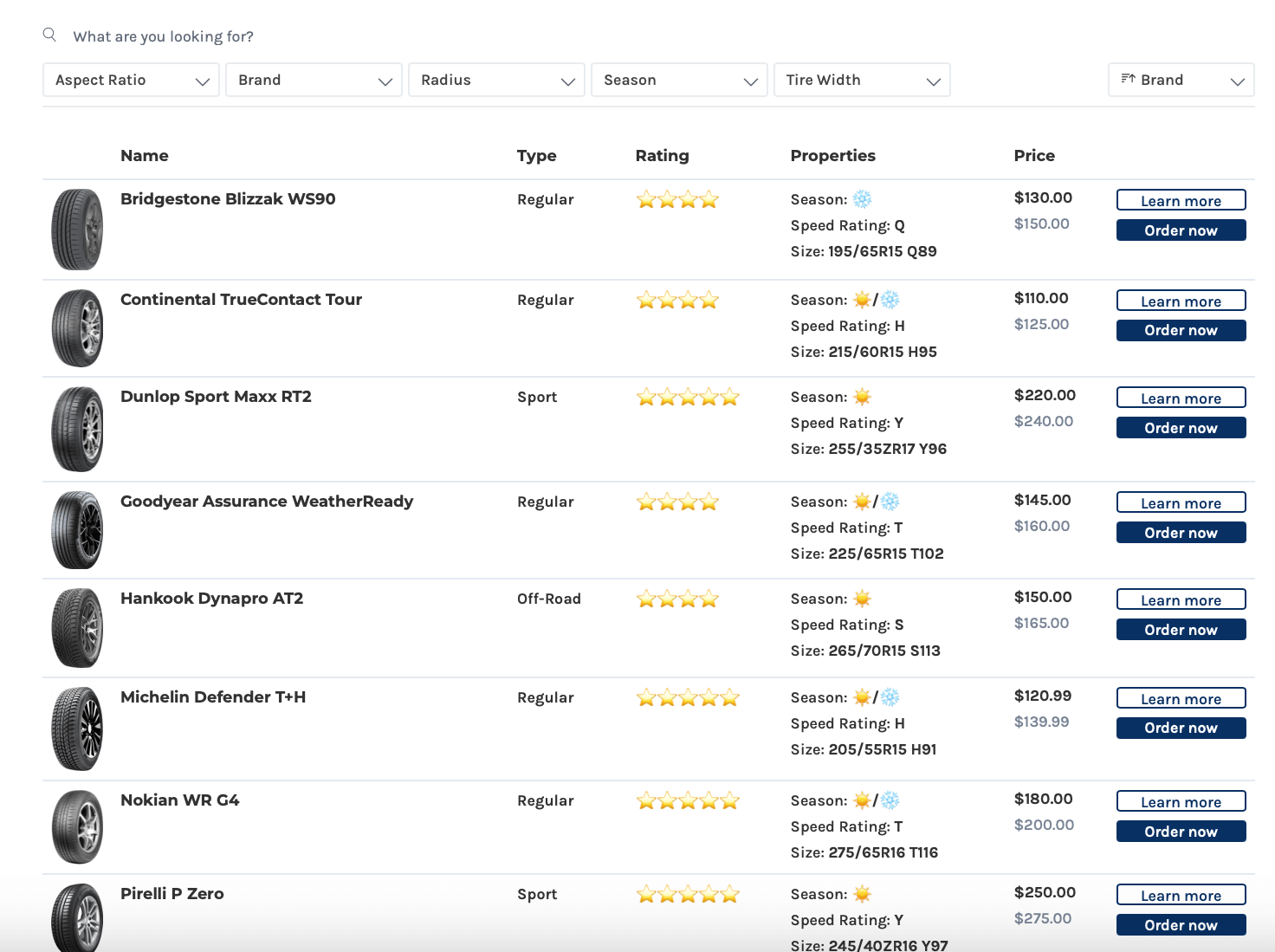
Task: Open the Tire Width filter dropdown
Action: pos(862,80)
